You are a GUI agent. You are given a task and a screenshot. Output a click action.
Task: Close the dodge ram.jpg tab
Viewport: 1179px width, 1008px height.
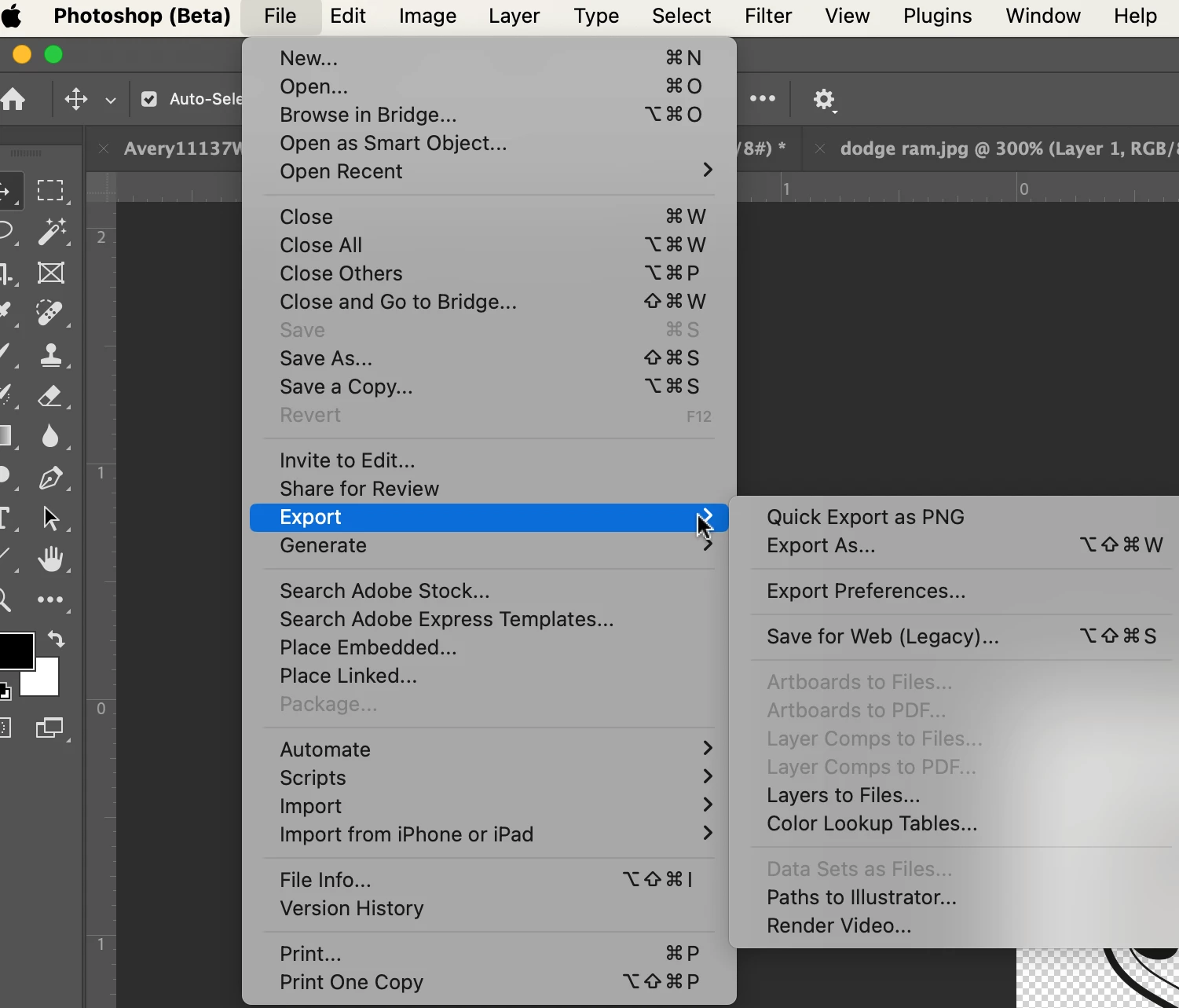coord(819,148)
